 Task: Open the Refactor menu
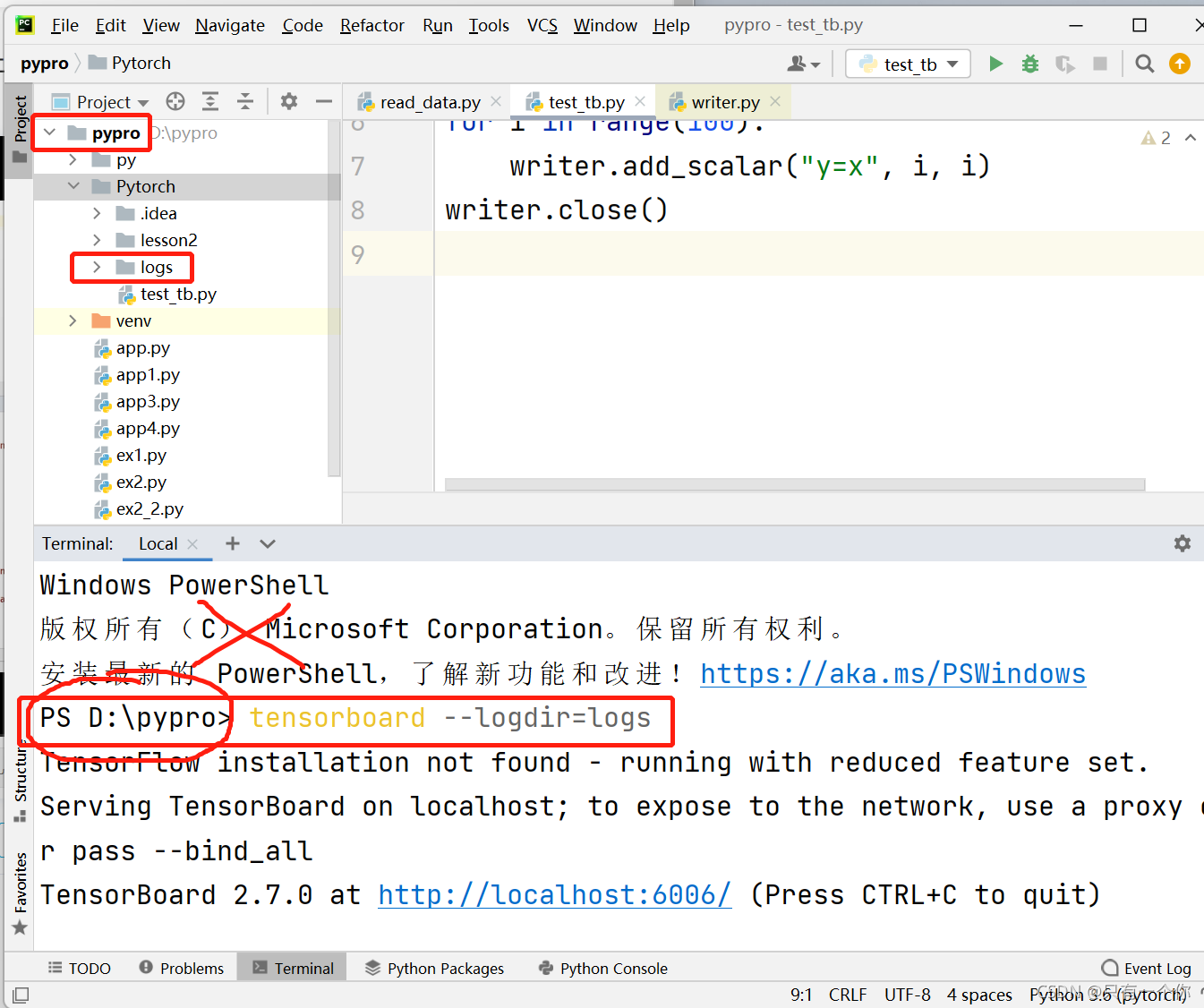pos(371,25)
